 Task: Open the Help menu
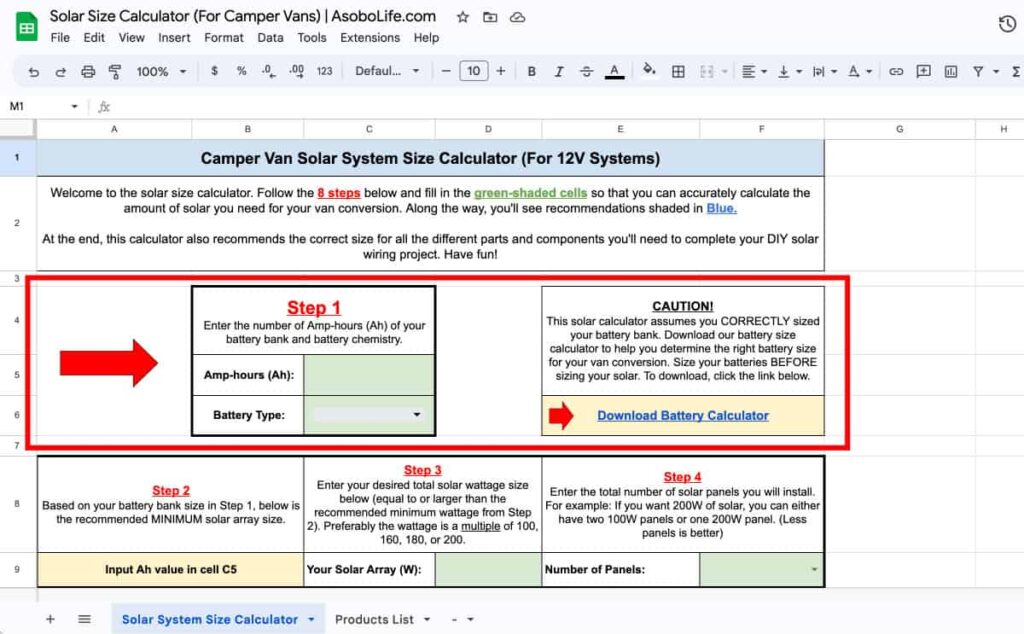[x=426, y=38]
